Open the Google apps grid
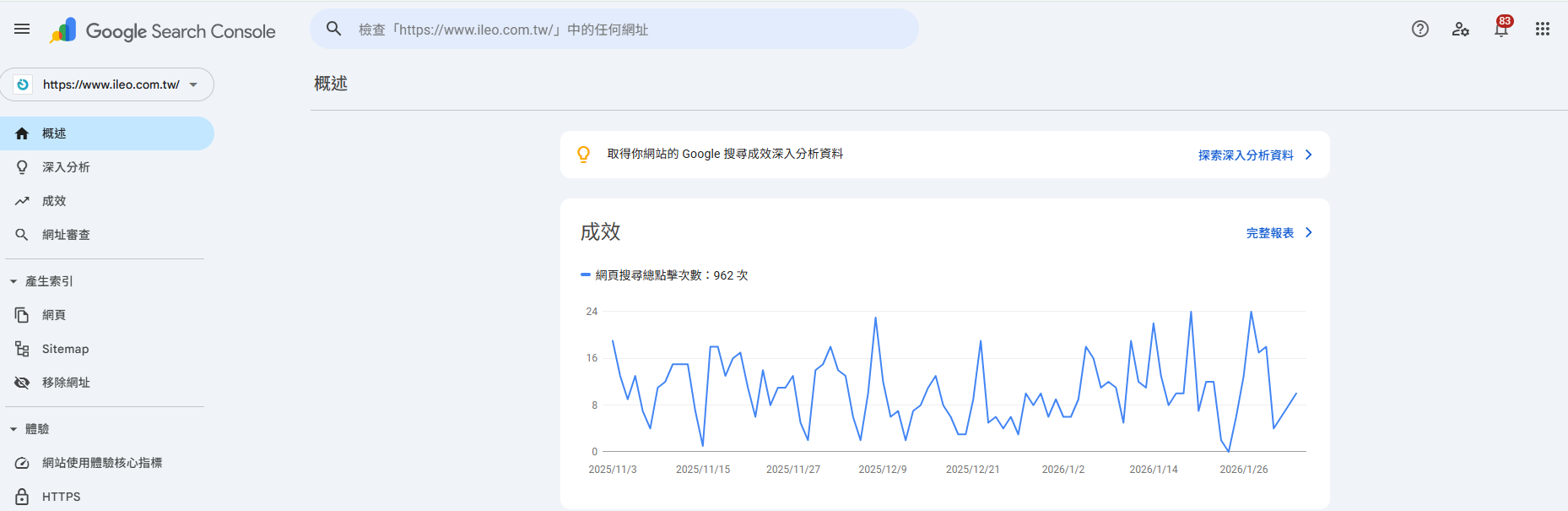Screen dimensions: 1568x511 point(1543,29)
